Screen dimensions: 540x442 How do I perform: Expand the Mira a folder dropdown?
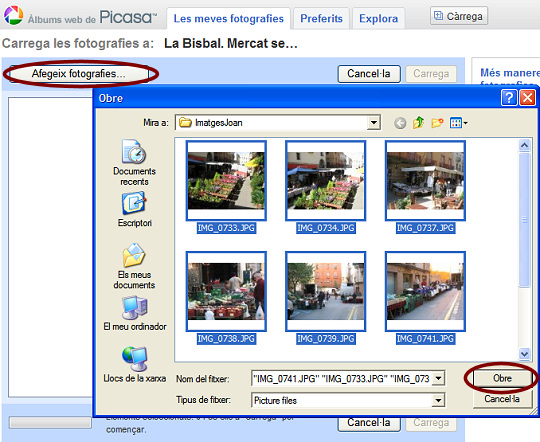pyautogui.click(x=373, y=123)
